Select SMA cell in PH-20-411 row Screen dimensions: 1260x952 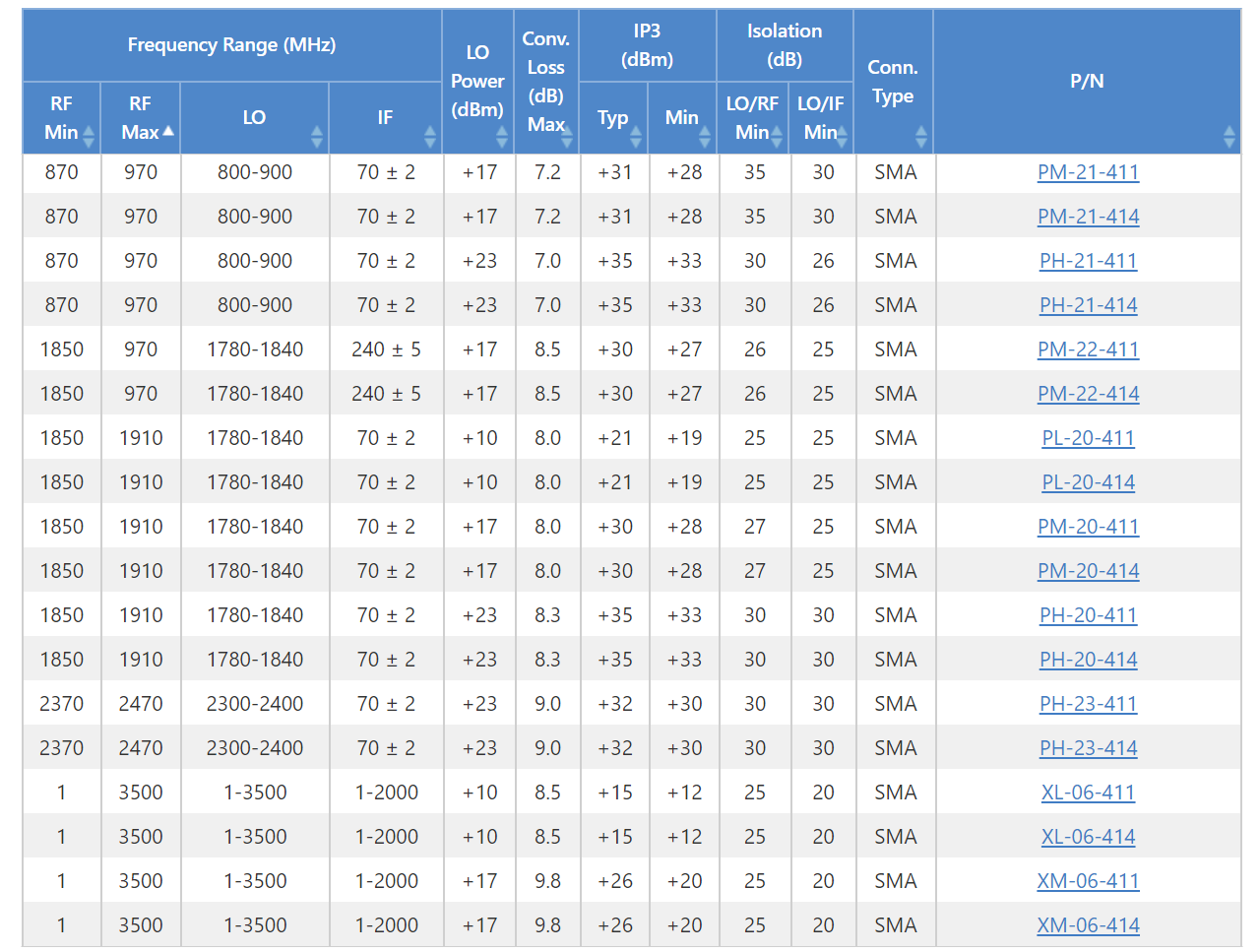(895, 615)
